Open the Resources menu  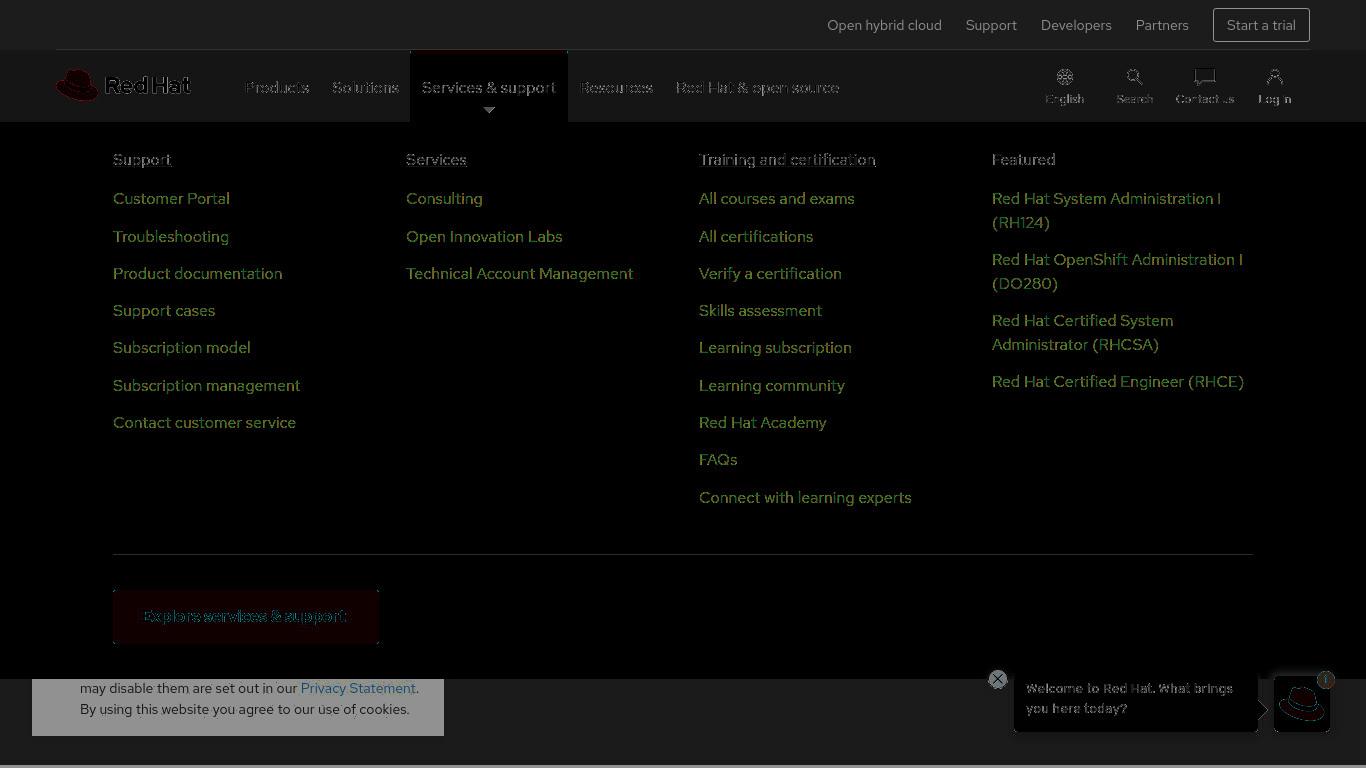[616, 87]
